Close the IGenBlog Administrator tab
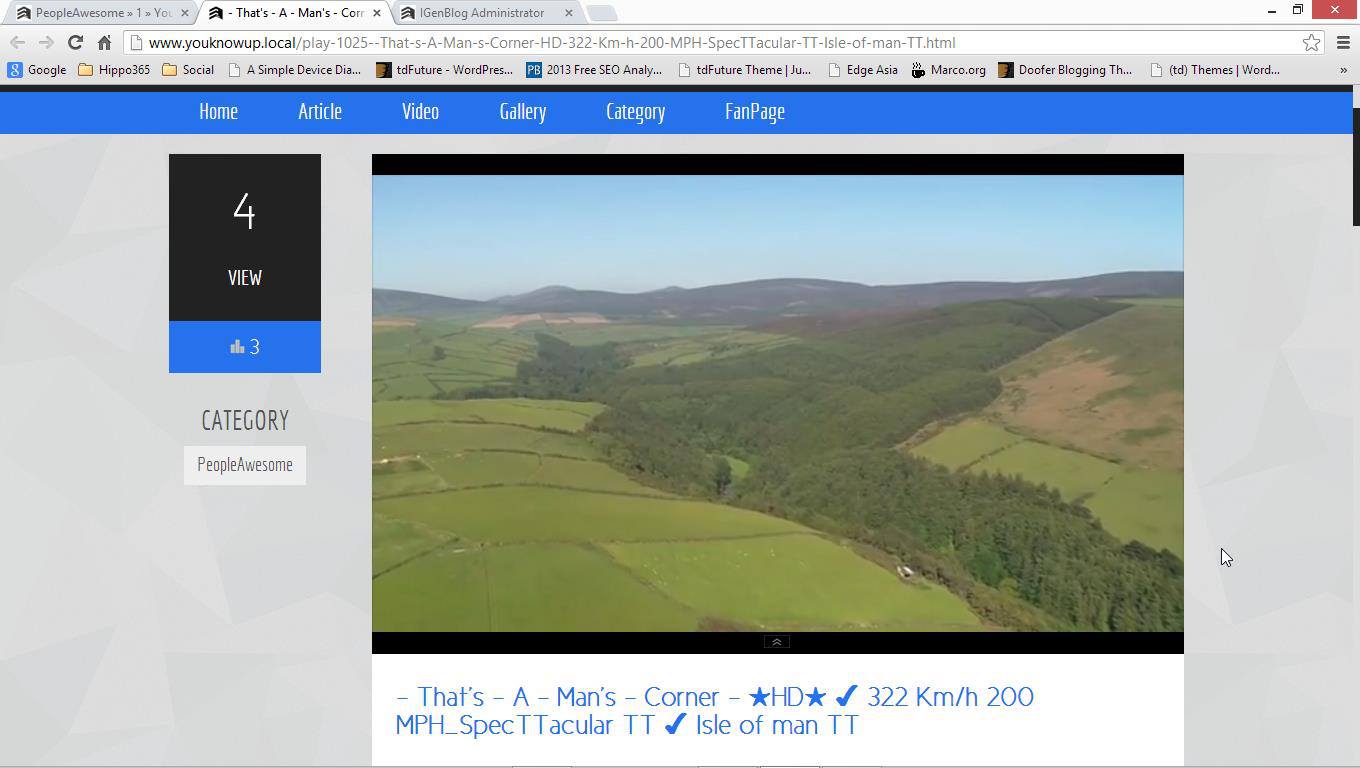The height and width of the screenshot is (768, 1360). point(568,13)
